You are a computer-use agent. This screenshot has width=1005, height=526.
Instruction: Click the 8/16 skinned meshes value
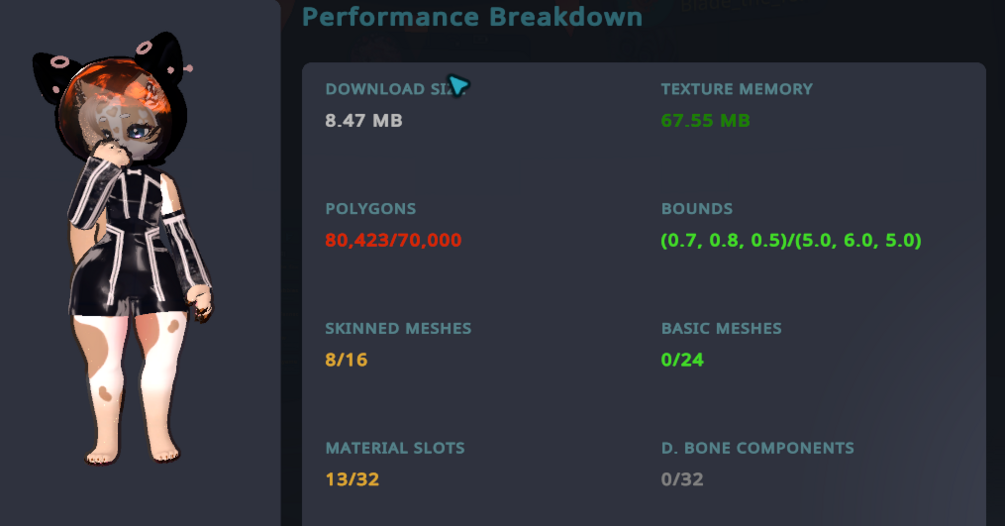point(346,360)
